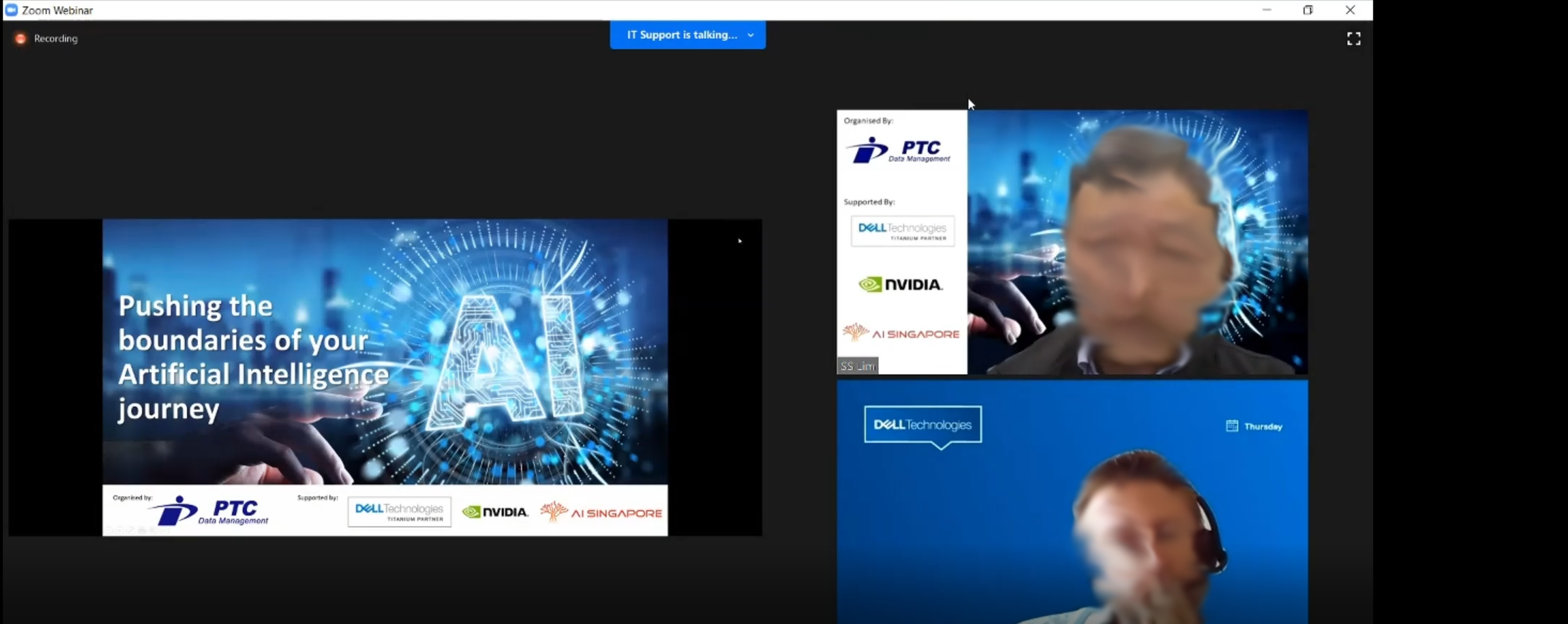Click the AI Singapore logo on the shared slide
1568x624 pixels.
click(601, 512)
